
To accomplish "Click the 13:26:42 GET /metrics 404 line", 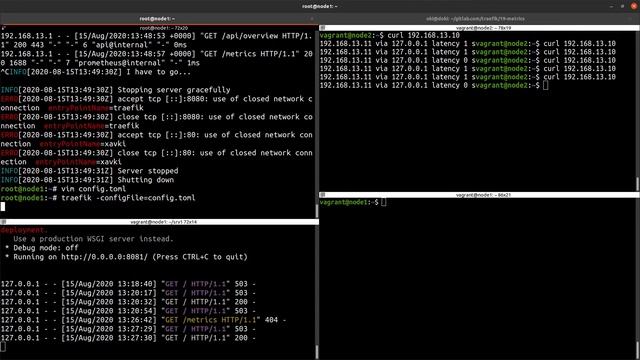I will pyautogui.click(x=143, y=320).
